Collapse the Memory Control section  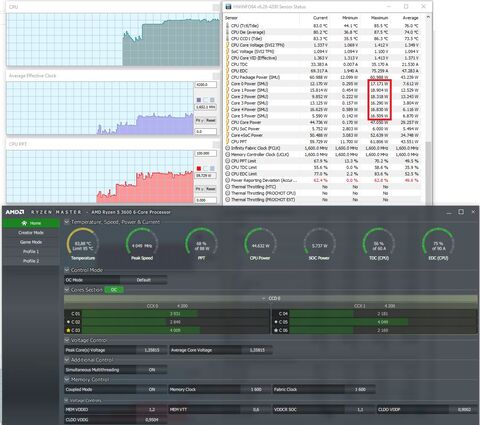(x=67, y=380)
